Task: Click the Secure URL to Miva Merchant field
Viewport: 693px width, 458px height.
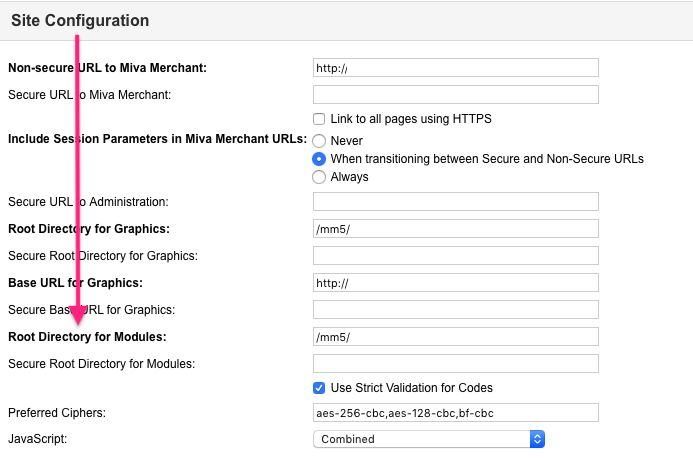Action: click(456, 95)
